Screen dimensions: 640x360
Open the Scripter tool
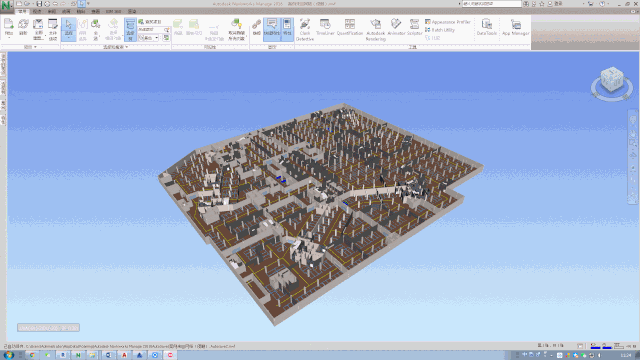(414, 28)
